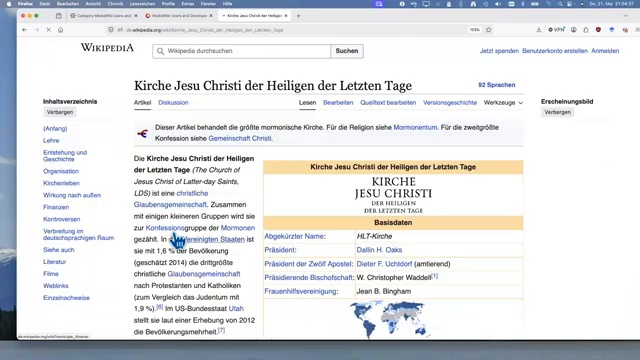The image size is (640, 360).
Task: Click the blue hat extension icon
Action: tap(611, 30)
